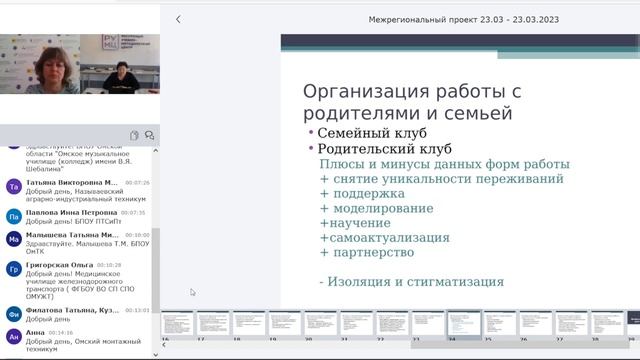This screenshot has width=640, height=360.
Task: Click slide line '+ поддержка'
Action: (x=362, y=193)
